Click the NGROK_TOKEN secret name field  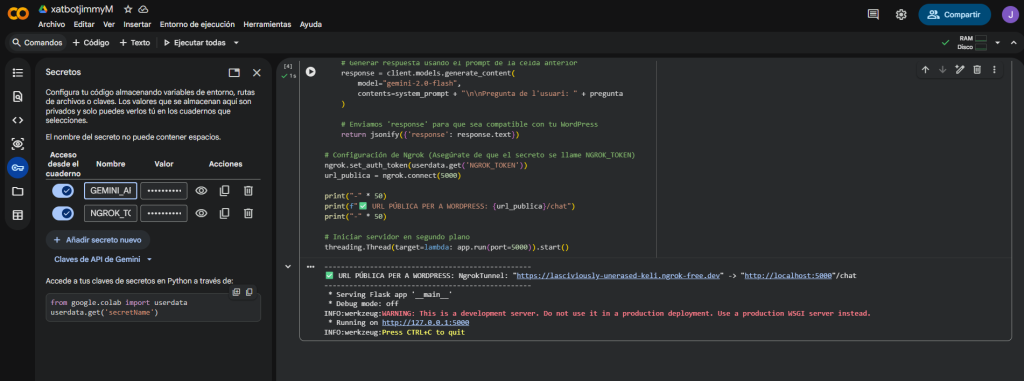(110, 213)
